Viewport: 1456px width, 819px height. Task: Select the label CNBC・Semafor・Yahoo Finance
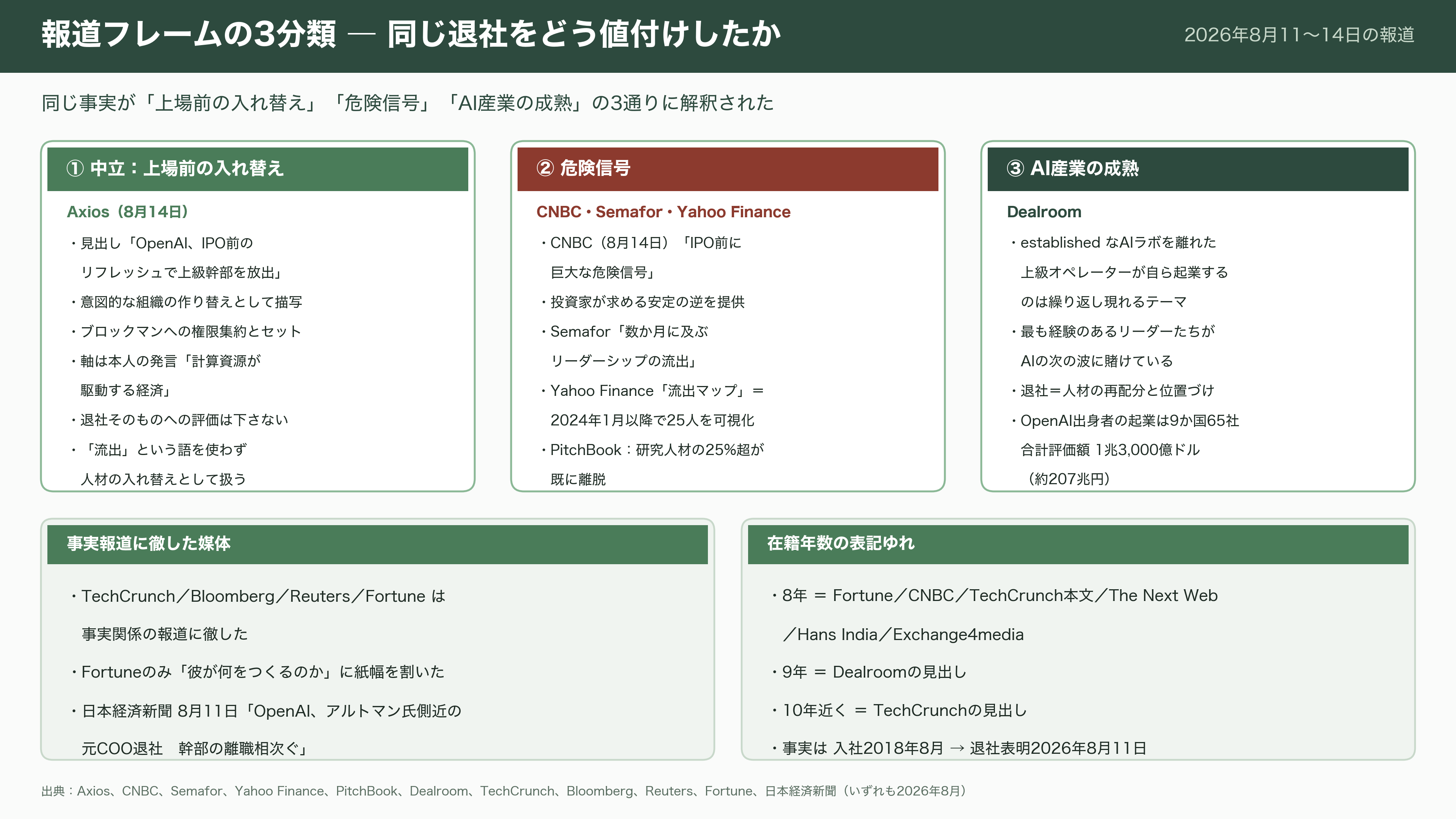663,212
